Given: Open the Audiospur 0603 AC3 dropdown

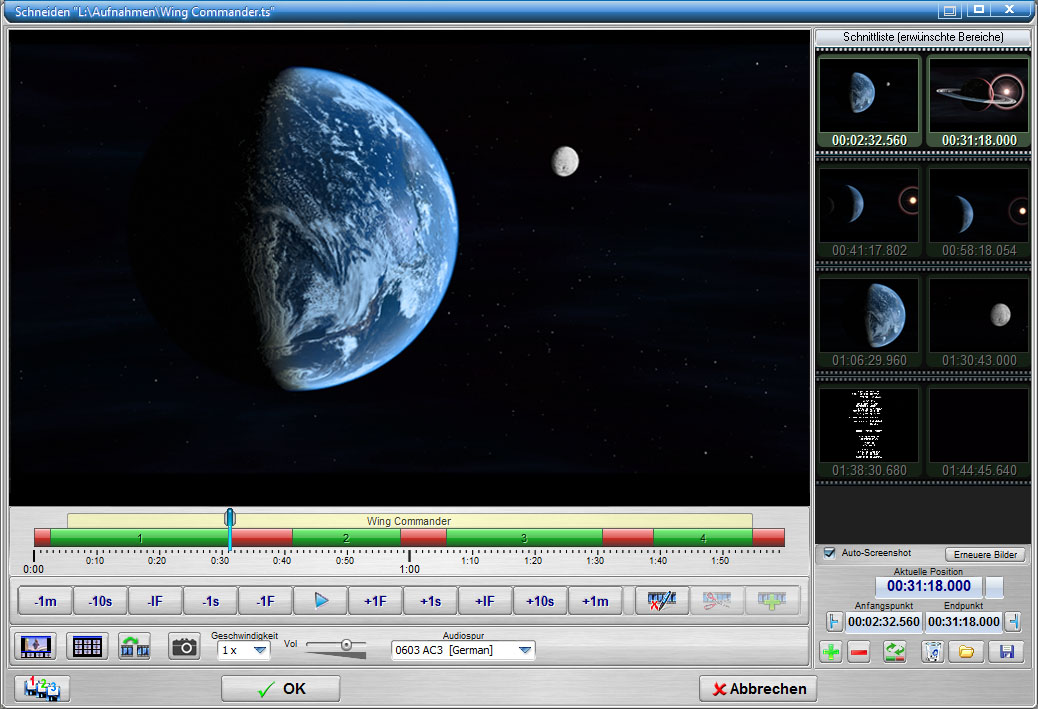Looking at the screenshot, I should pos(463,650).
